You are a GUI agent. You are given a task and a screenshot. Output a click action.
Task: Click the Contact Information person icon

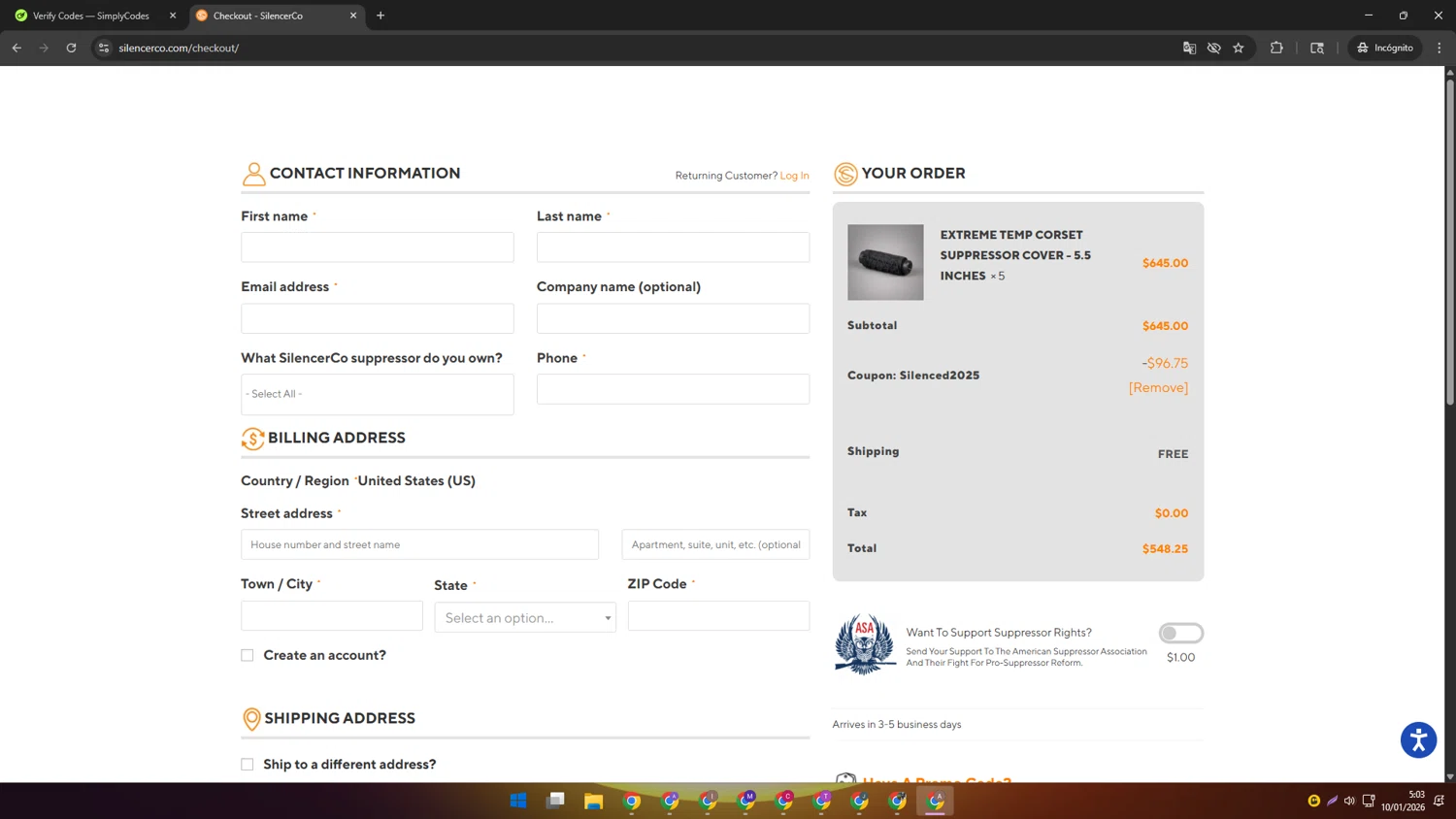click(253, 174)
